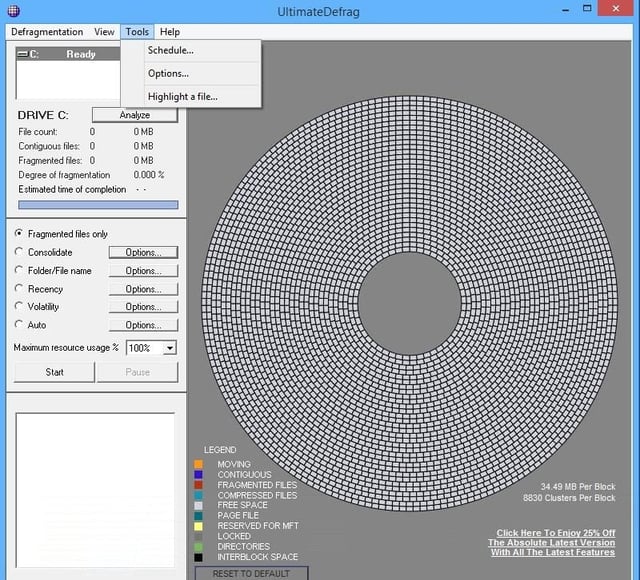Viewport: 640px width, 580px height.
Task: Minimize the UltimateDefrag window
Action: (566, 10)
